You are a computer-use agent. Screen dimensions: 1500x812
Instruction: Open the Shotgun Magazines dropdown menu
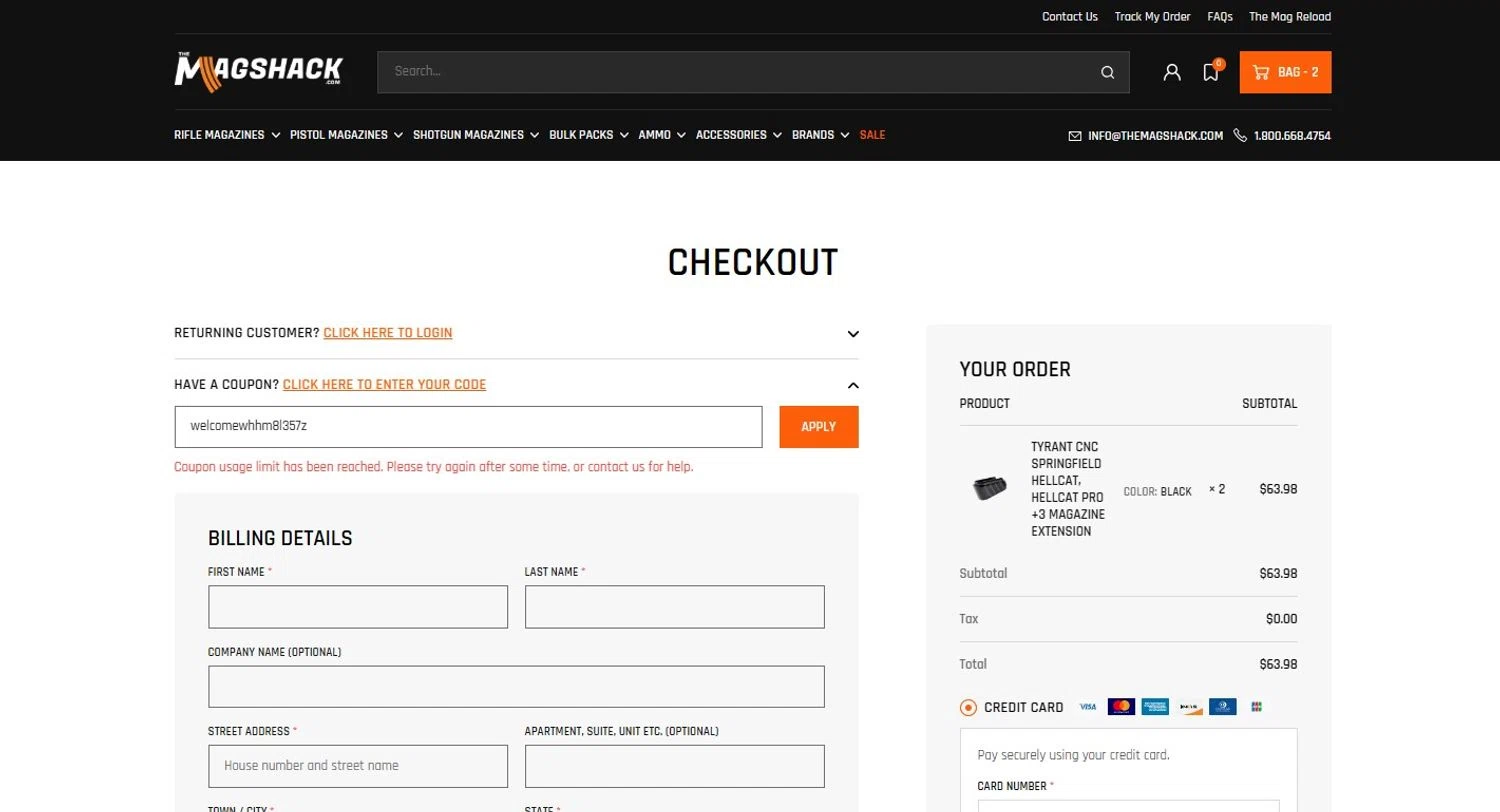point(476,135)
